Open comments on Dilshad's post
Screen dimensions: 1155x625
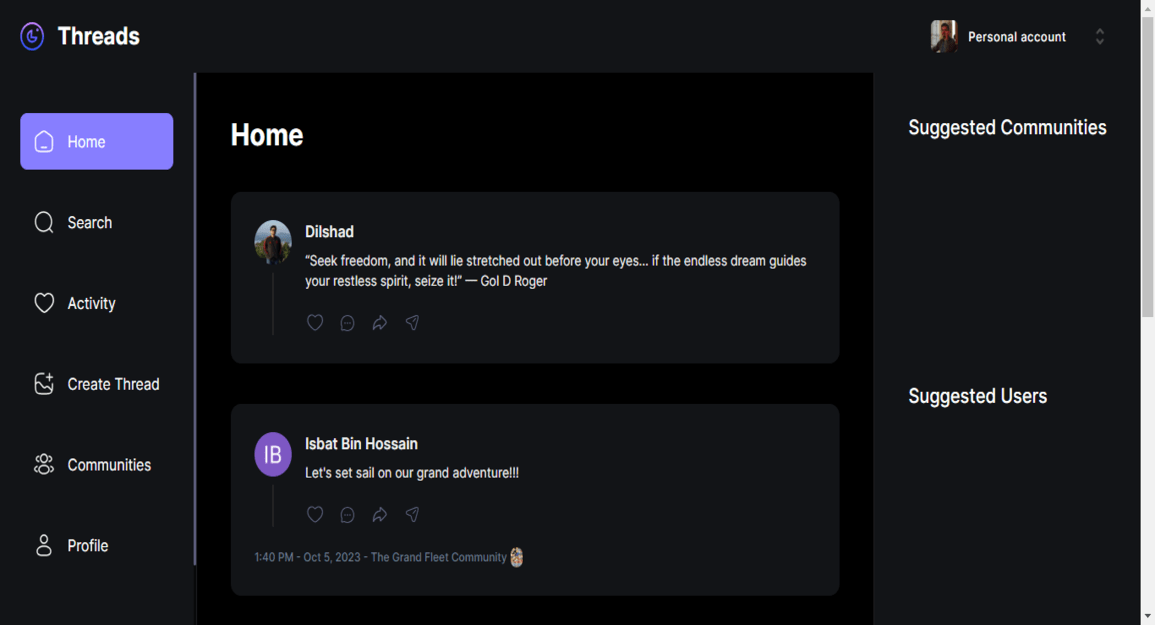coord(347,322)
